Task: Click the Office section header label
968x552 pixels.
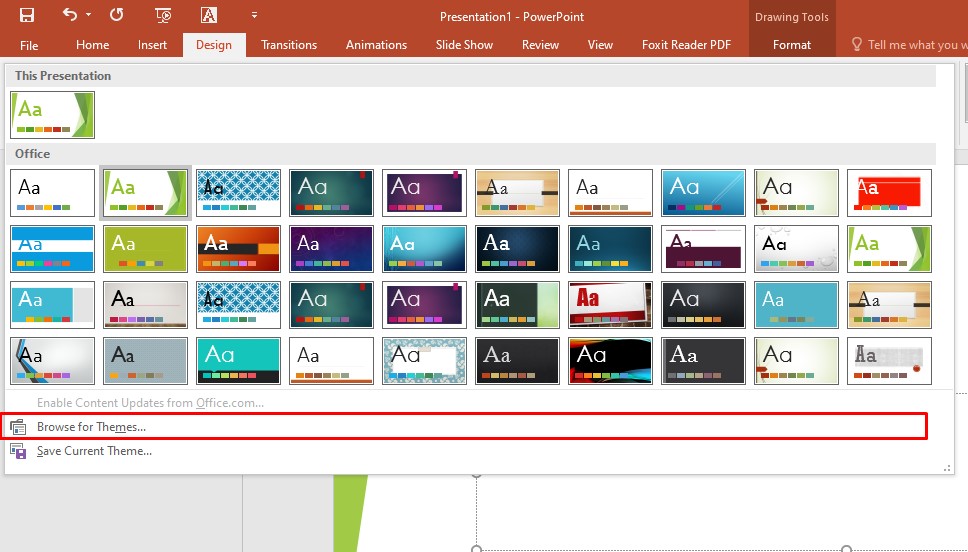Action: point(33,154)
